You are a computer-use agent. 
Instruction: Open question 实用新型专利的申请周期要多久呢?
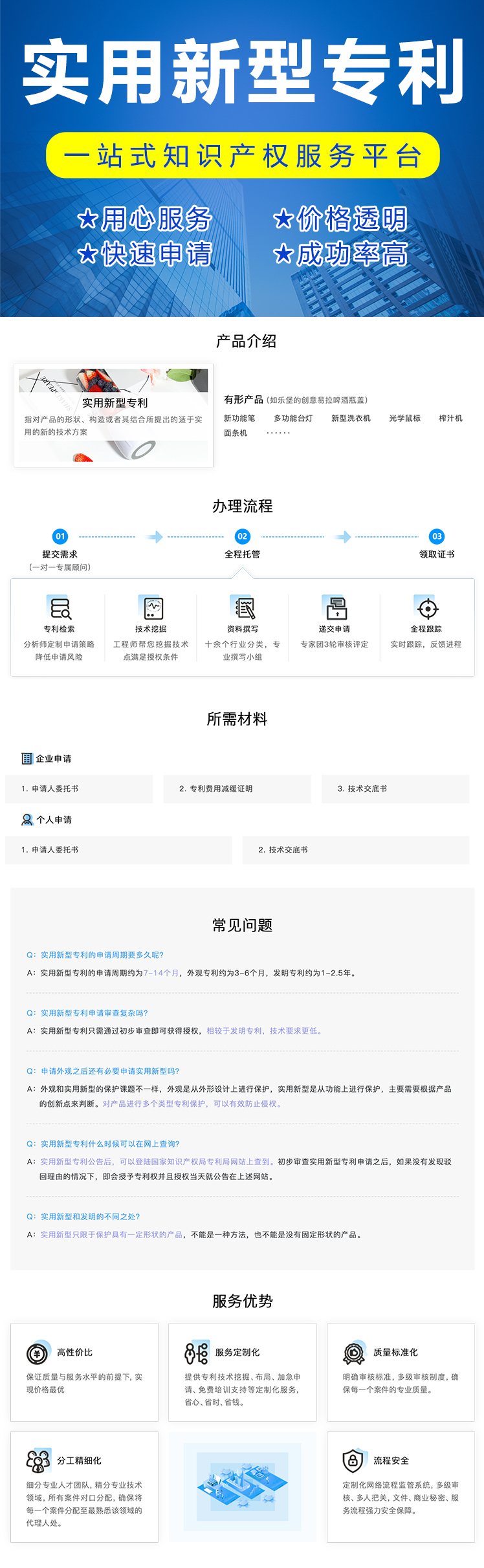[x=95, y=955]
